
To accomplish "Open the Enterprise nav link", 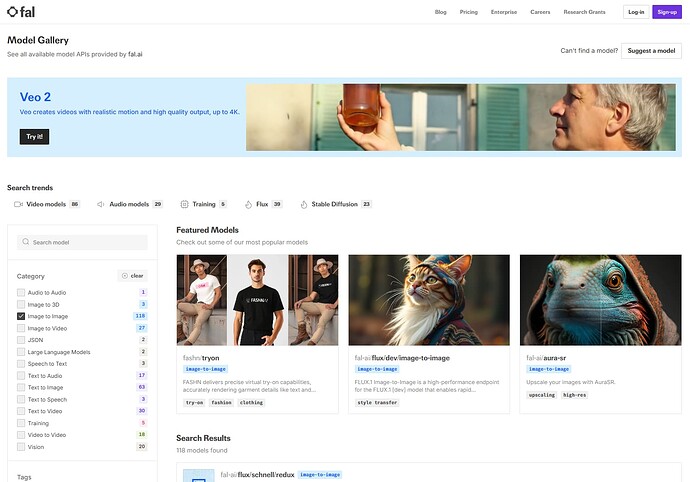I will pos(504,12).
